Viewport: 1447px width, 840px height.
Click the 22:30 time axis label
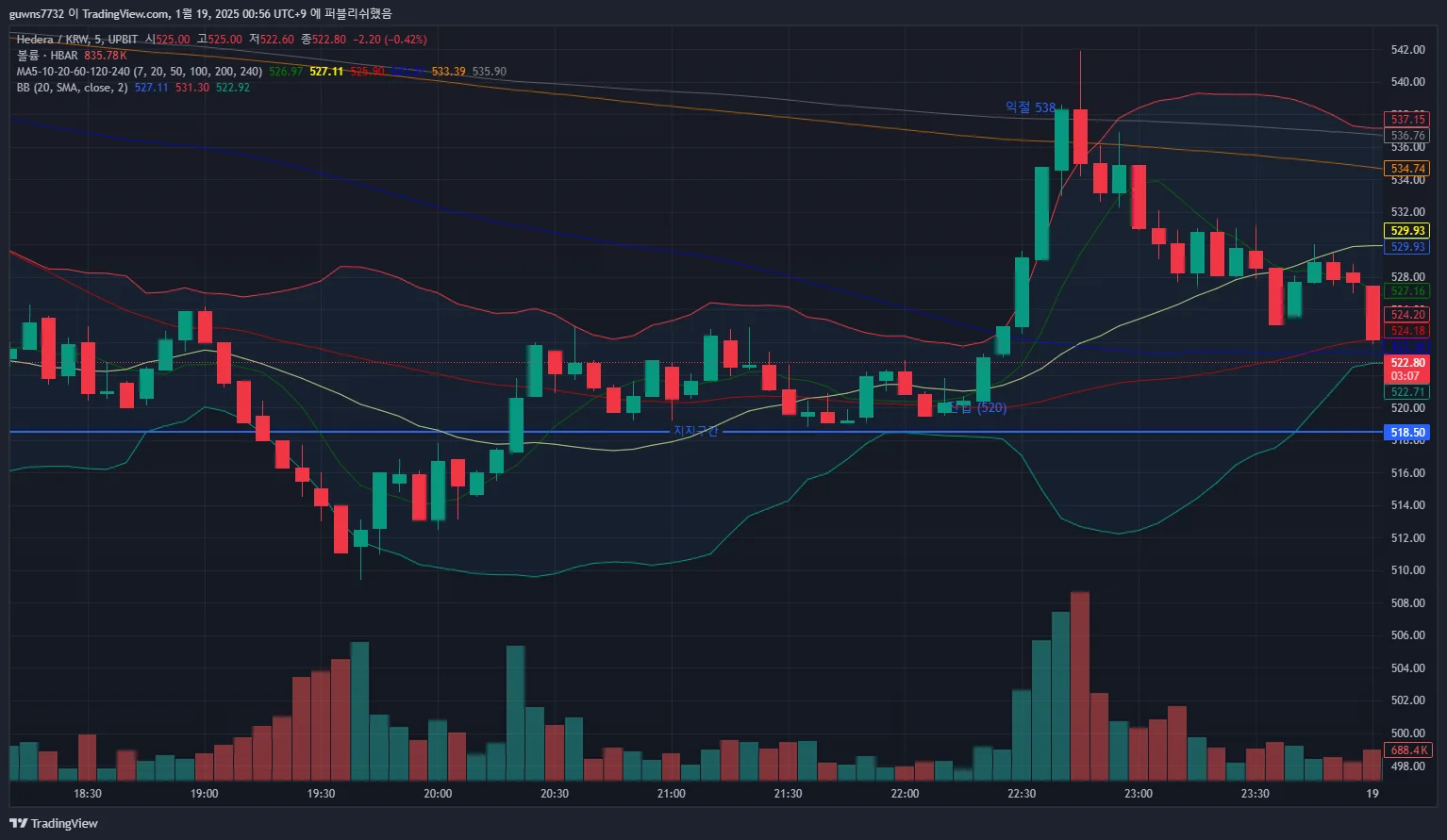coord(1022,794)
